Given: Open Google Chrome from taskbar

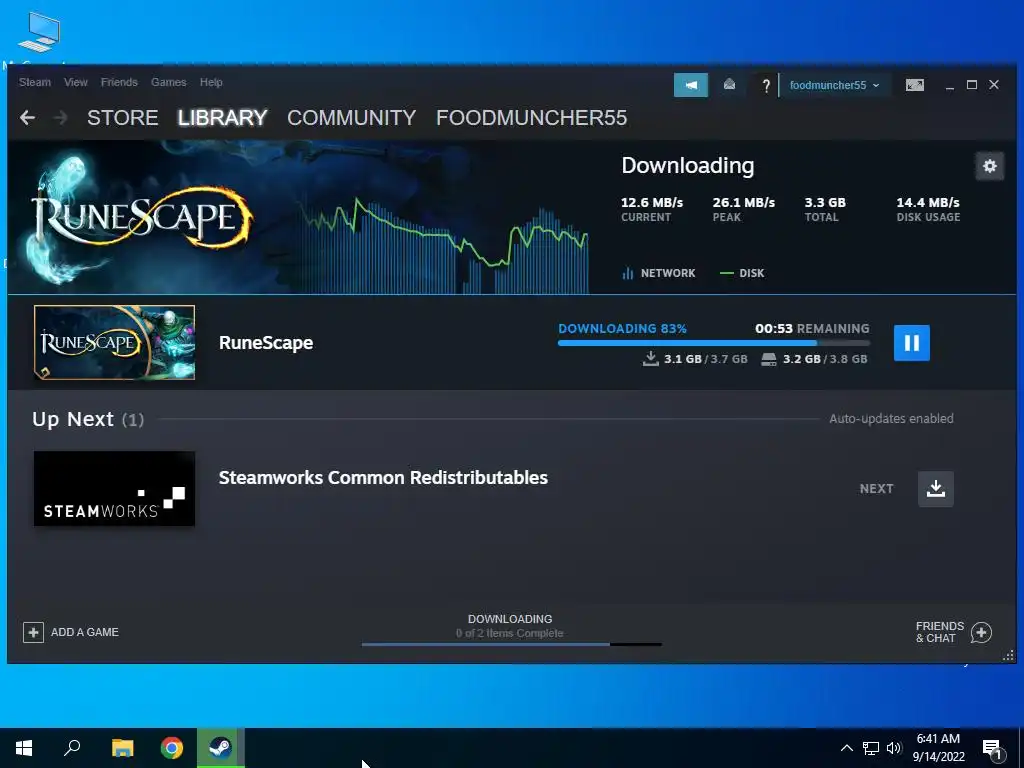Looking at the screenshot, I should pos(172,748).
